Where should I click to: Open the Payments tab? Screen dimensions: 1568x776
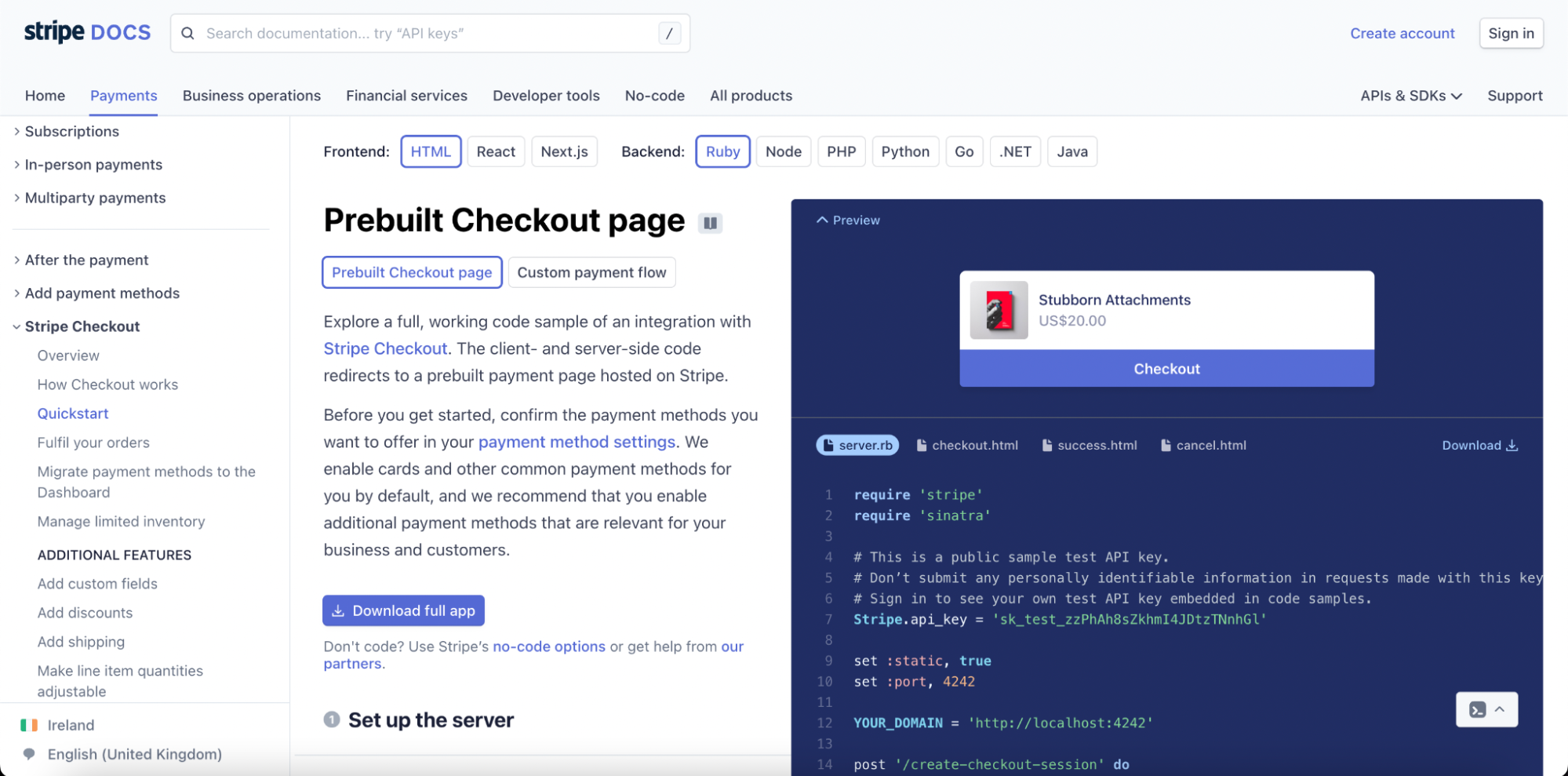pyautogui.click(x=123, y=96)
